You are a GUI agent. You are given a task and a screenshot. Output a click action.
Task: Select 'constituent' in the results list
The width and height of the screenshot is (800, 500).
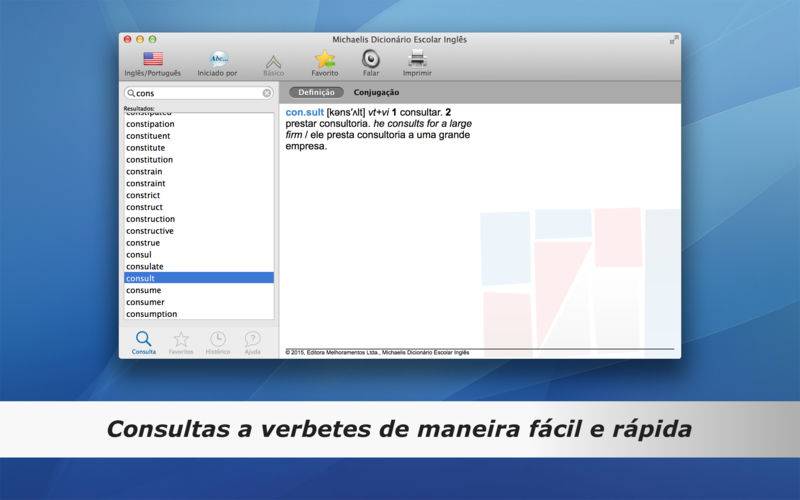pos(199,136)
